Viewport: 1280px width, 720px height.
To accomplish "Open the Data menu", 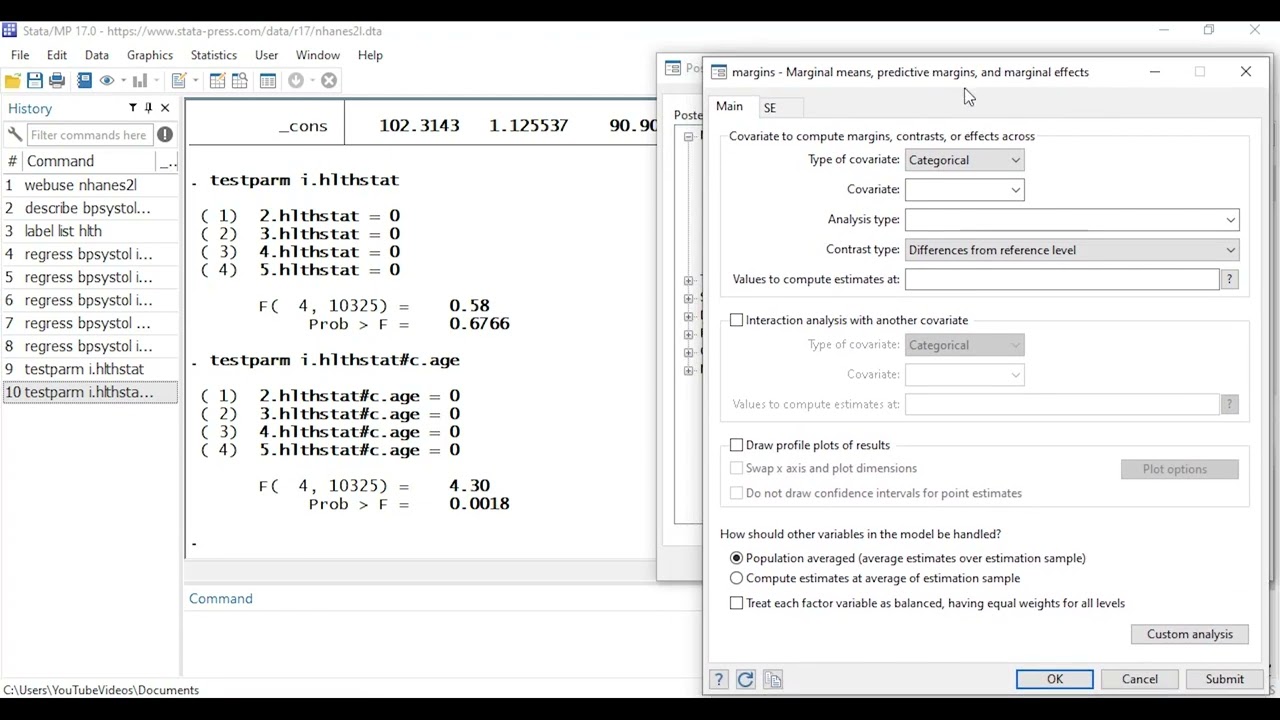I will 97,55.
